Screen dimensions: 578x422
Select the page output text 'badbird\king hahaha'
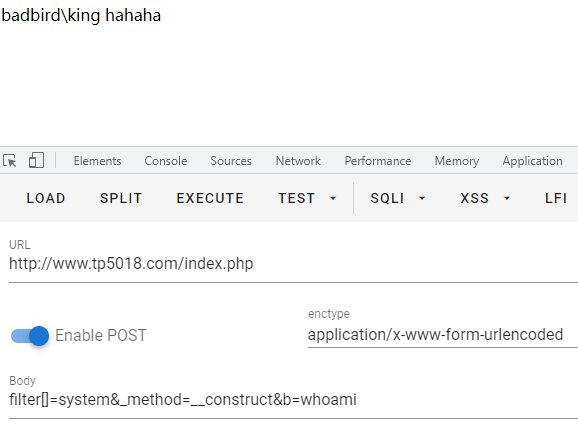81,15
